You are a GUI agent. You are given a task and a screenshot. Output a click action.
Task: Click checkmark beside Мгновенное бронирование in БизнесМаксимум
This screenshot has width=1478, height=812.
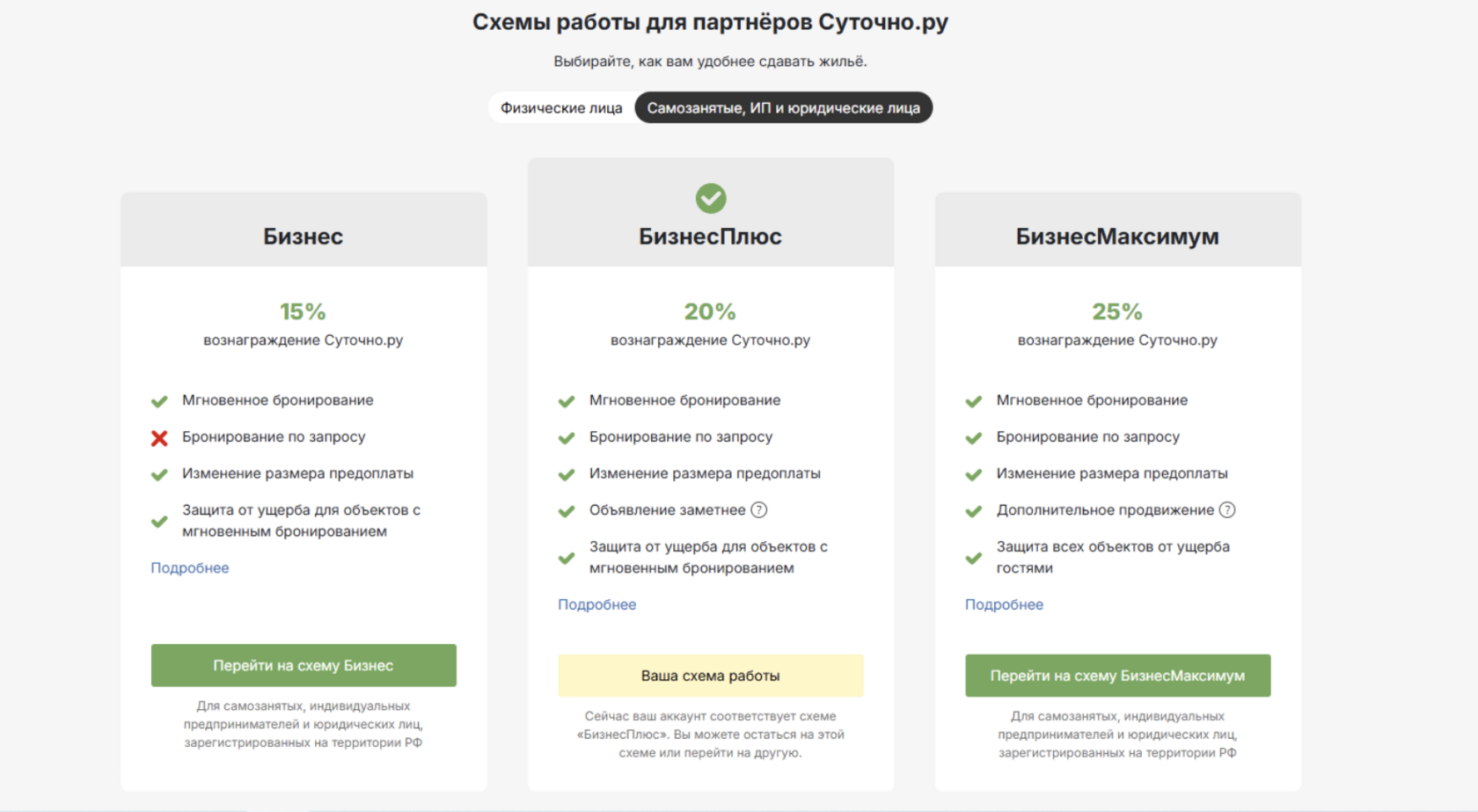[x=973, y=402]
